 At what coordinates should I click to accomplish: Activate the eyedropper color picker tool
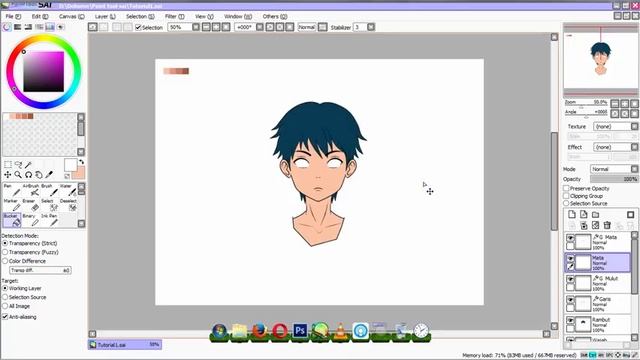49,175
